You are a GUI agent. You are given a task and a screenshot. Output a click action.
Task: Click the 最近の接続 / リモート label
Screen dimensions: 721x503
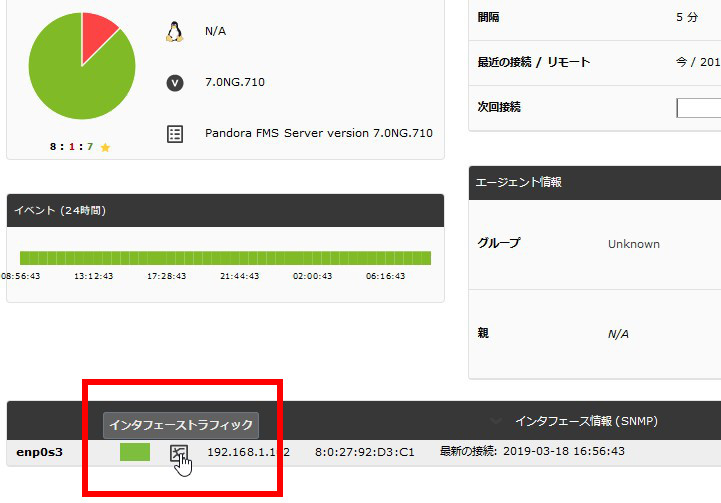pyautogui.click(x=533, y=62)
